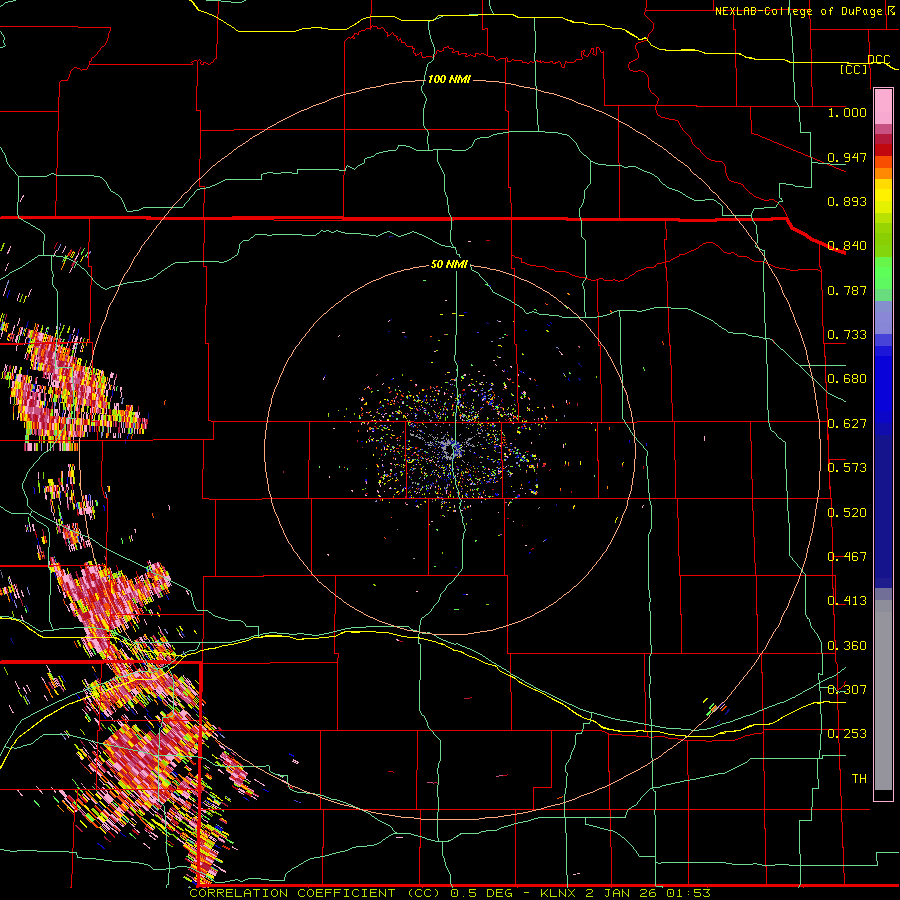Click the 0.360 value on the color scale
This screenshot has height=900, width=900.
click(847, 646)
